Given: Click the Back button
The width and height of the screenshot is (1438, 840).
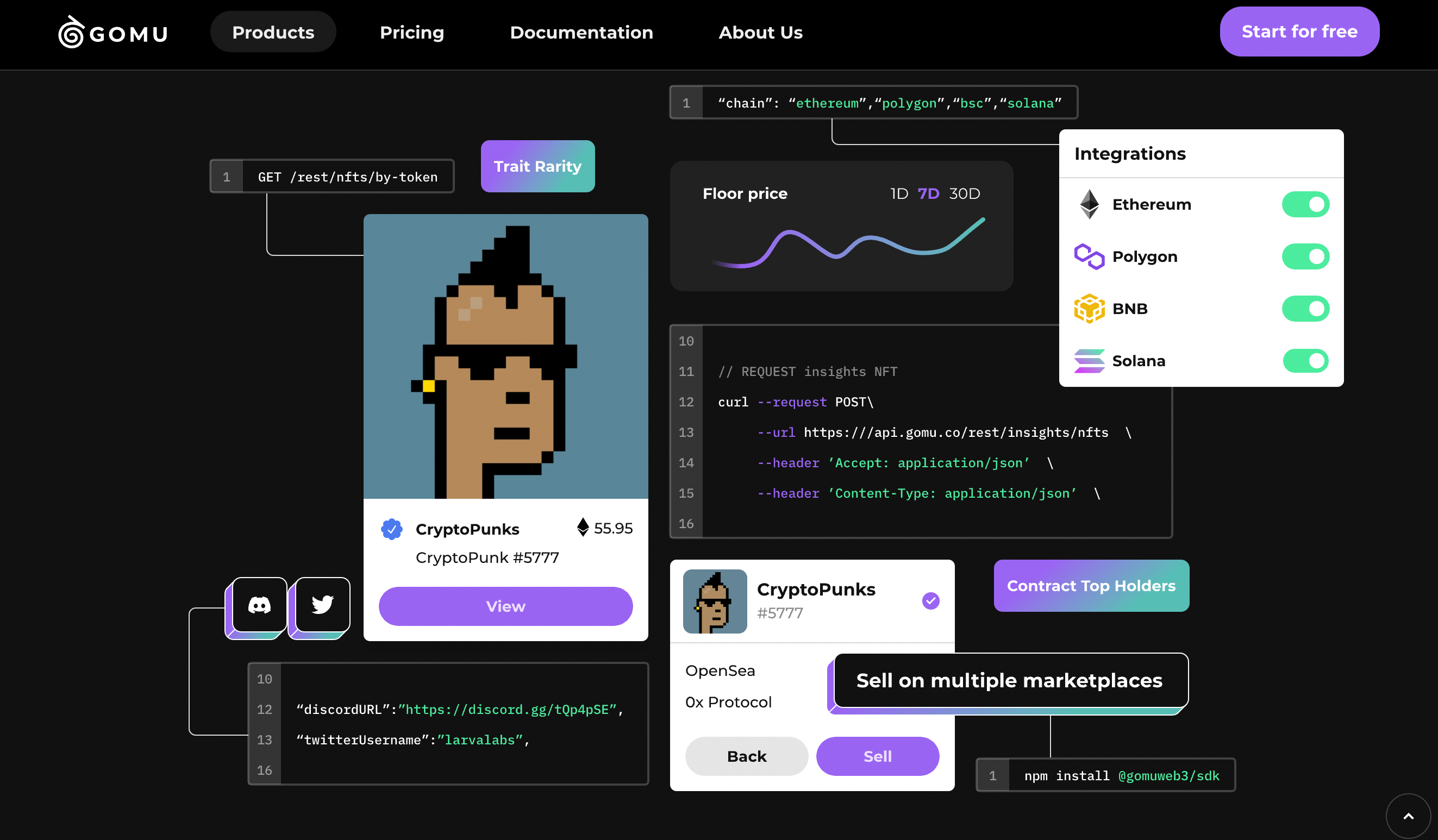Looking at the screenshot, I should click(x=746, y=756).
